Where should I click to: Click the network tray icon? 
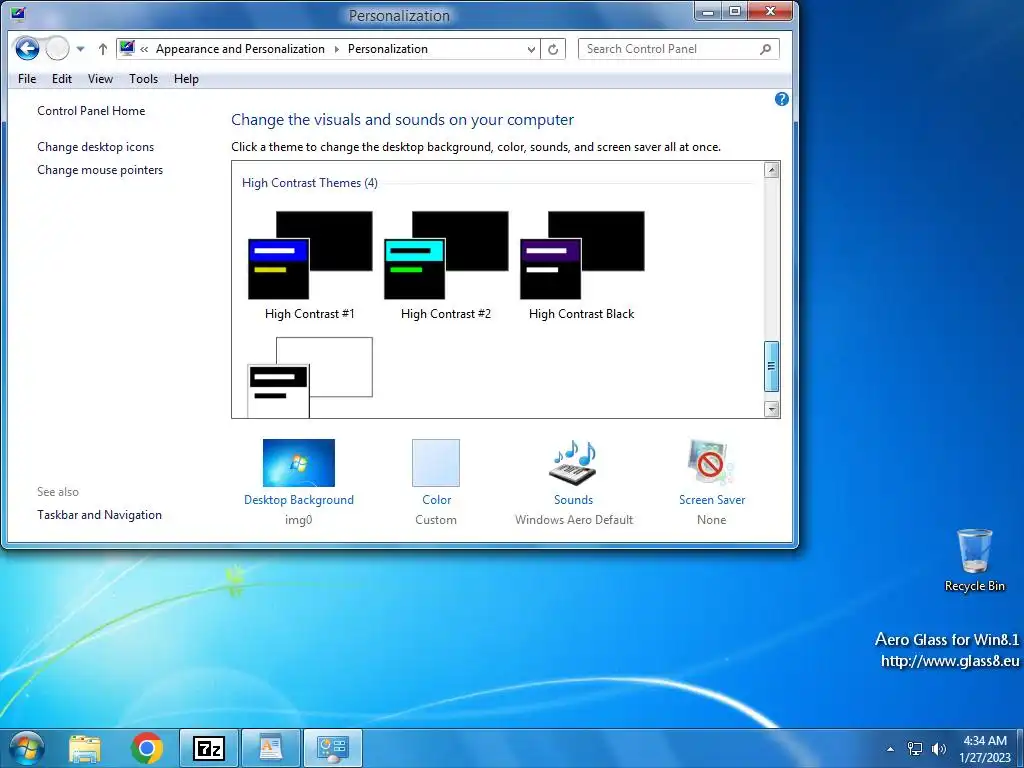(915, 749)
